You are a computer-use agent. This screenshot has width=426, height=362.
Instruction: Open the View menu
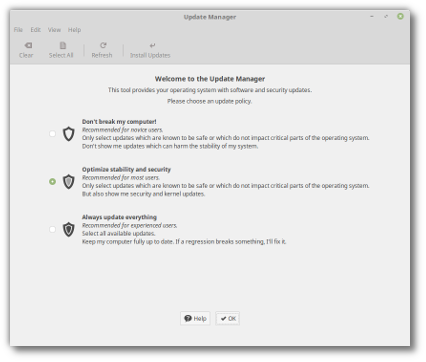point(54,30)
